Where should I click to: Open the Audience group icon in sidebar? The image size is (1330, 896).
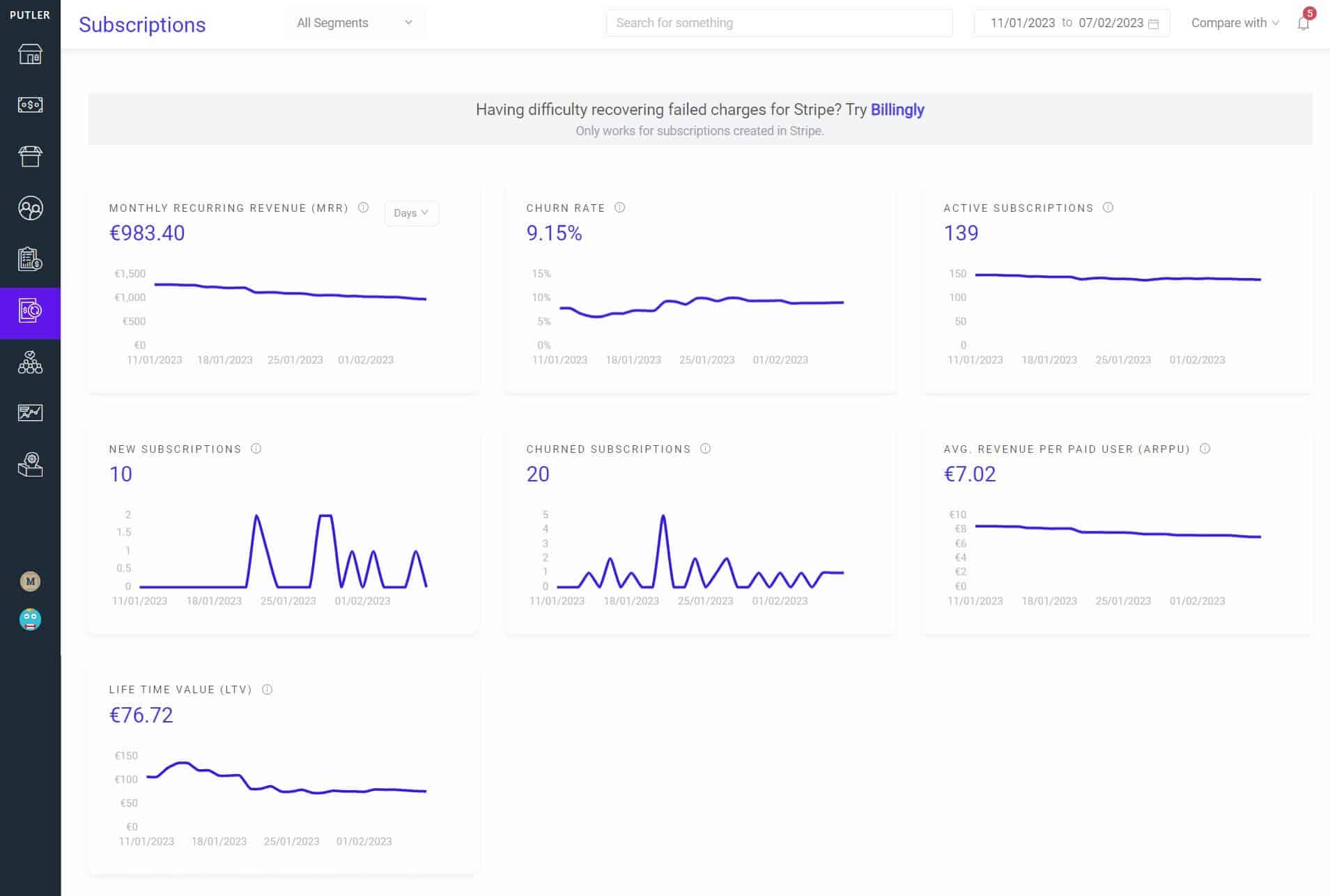[30, 362]
